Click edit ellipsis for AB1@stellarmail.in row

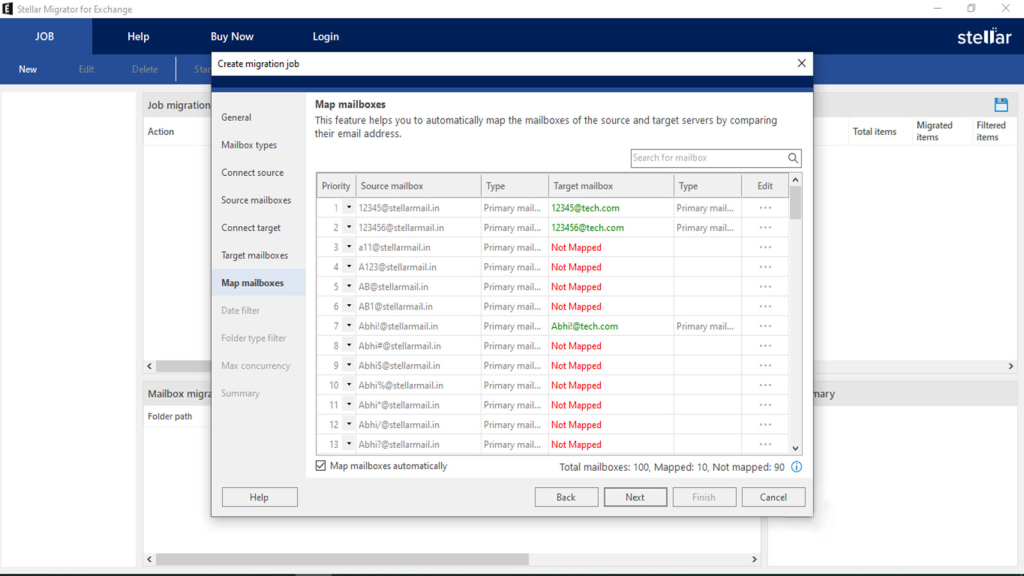point(765,307)
